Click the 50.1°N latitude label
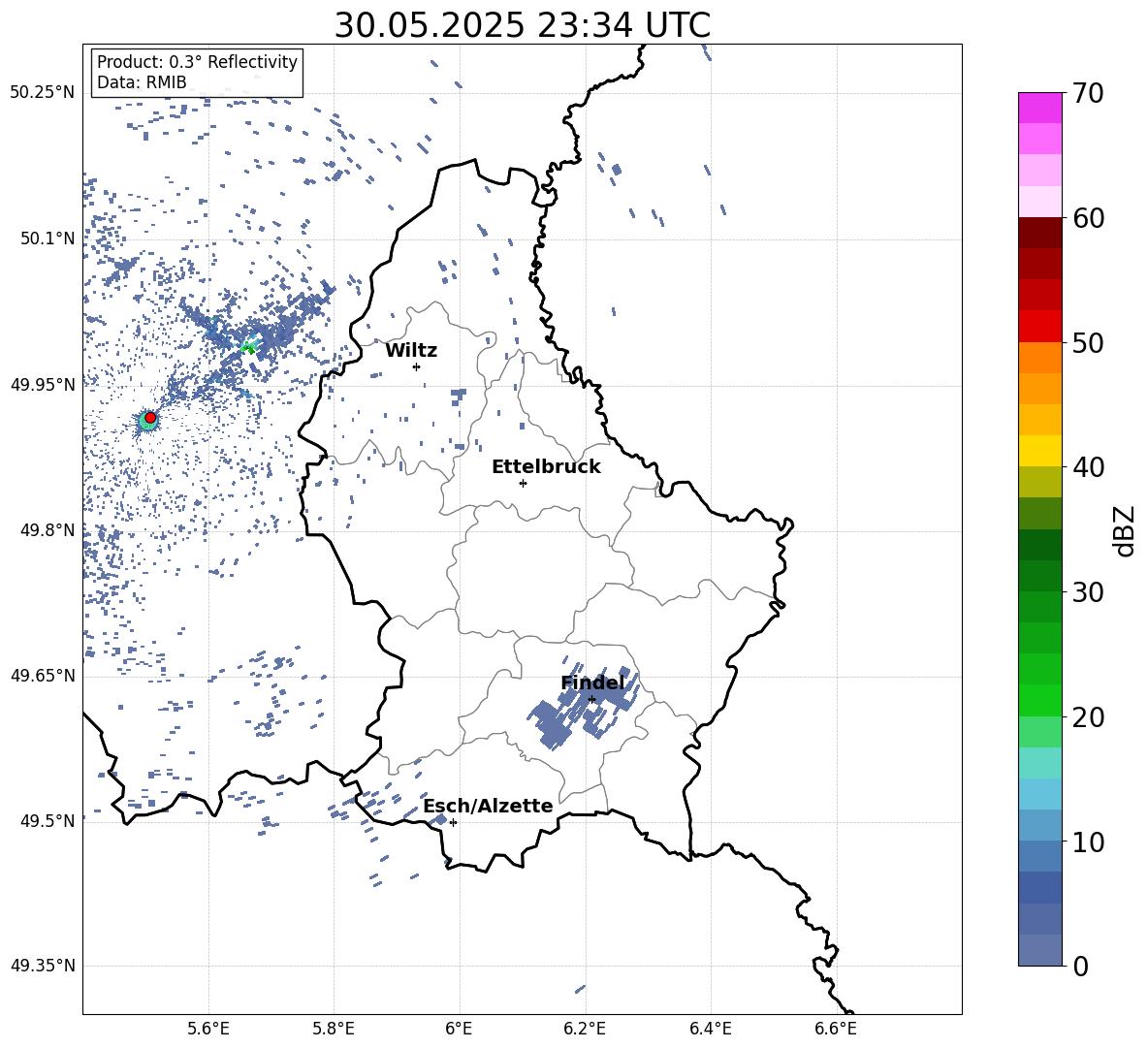 (47, 238)
